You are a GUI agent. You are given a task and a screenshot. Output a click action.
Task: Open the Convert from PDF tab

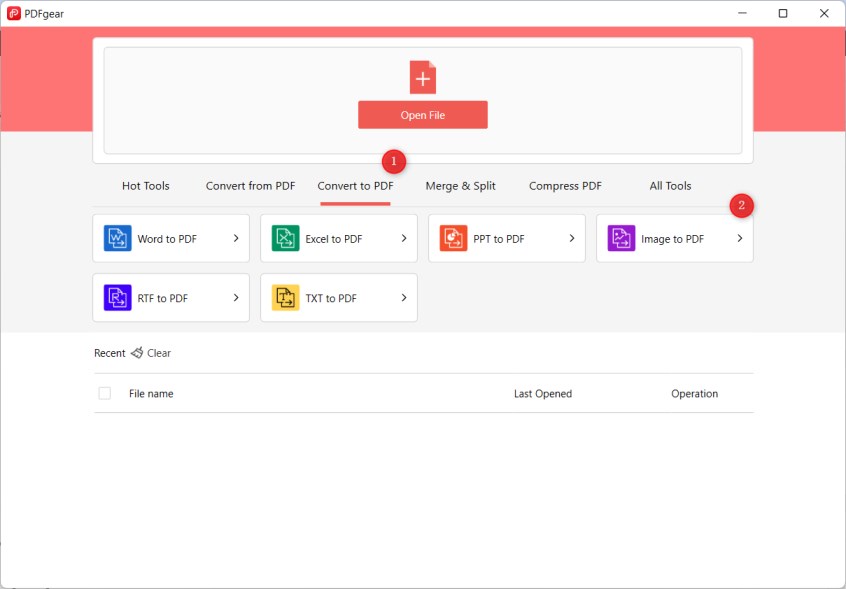click(x=250, y=186)
